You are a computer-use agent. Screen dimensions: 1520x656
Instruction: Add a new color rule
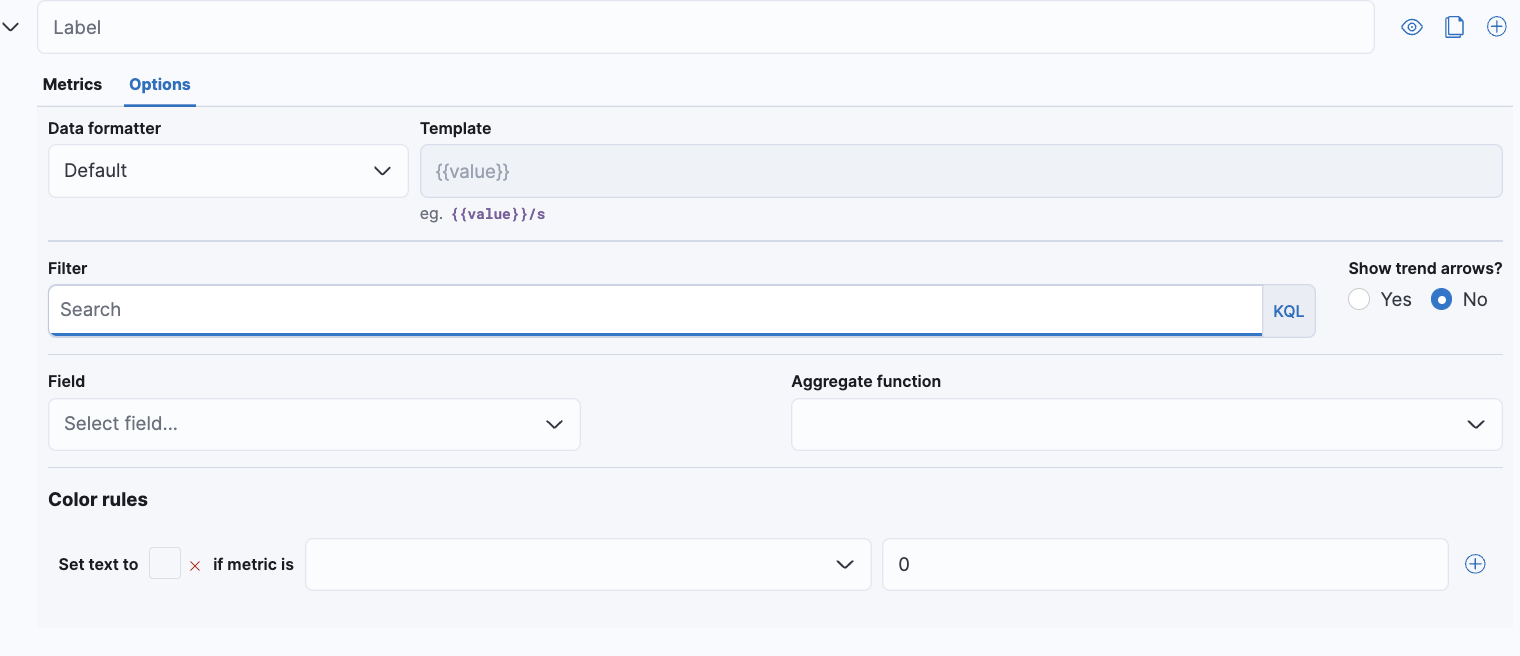coord(1474,564)
